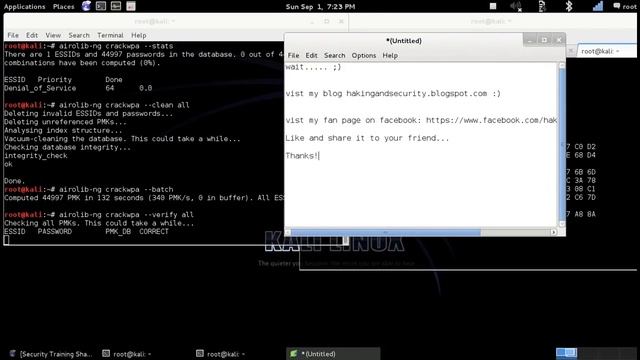Open the Terminal menu in the terminal window
This screenshot has height=360, width=640.
[x=110, y=36]
